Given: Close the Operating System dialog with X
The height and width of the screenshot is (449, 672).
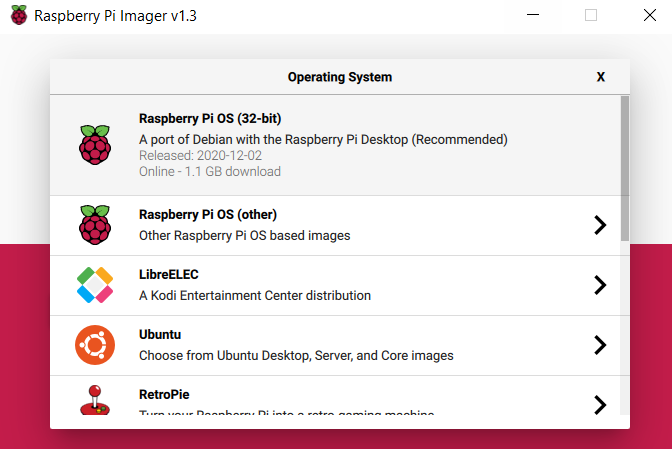Looking at the screenshot, I should point(601,77).
